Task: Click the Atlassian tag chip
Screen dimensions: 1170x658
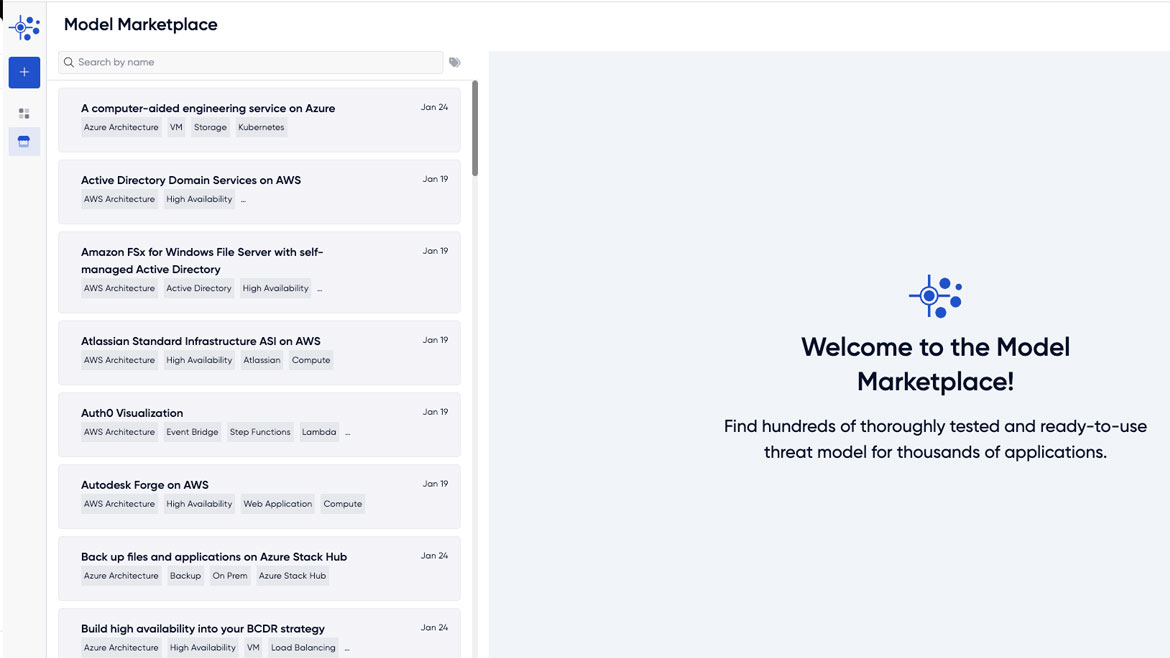Action: [262, 361]
